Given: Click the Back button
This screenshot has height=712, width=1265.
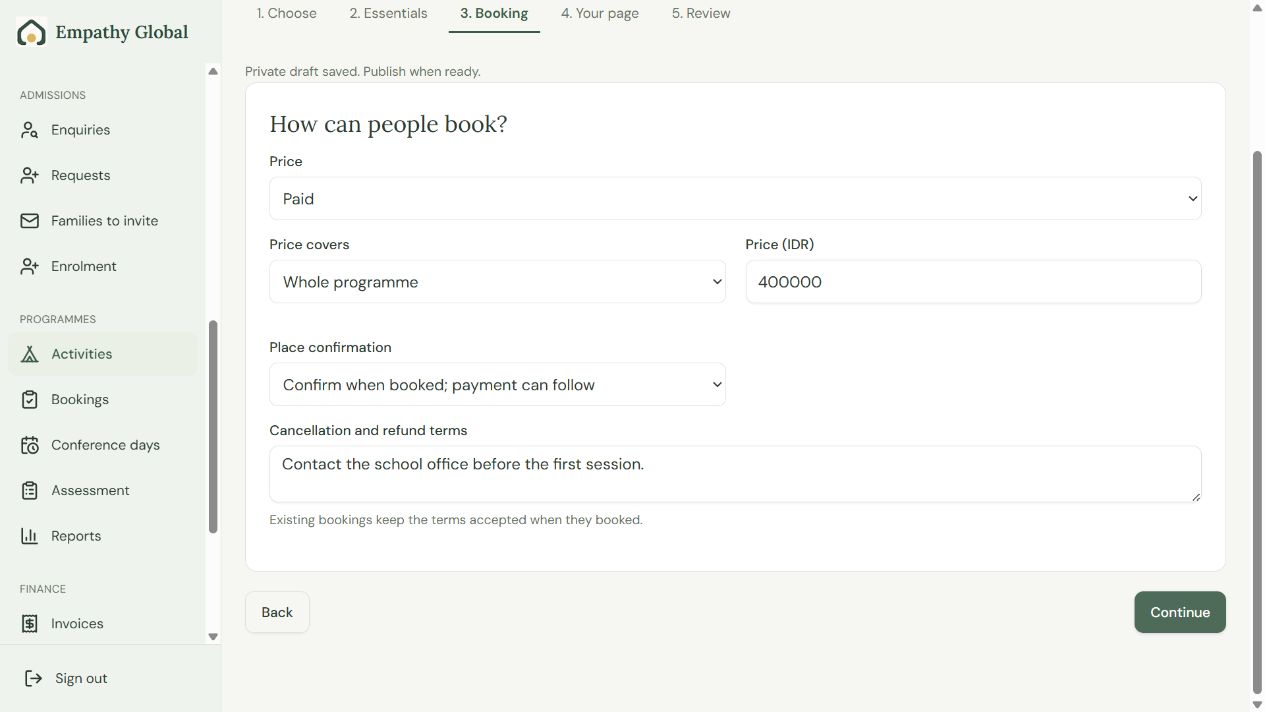Looking at the screenshot, I should (x=277, y=612).
